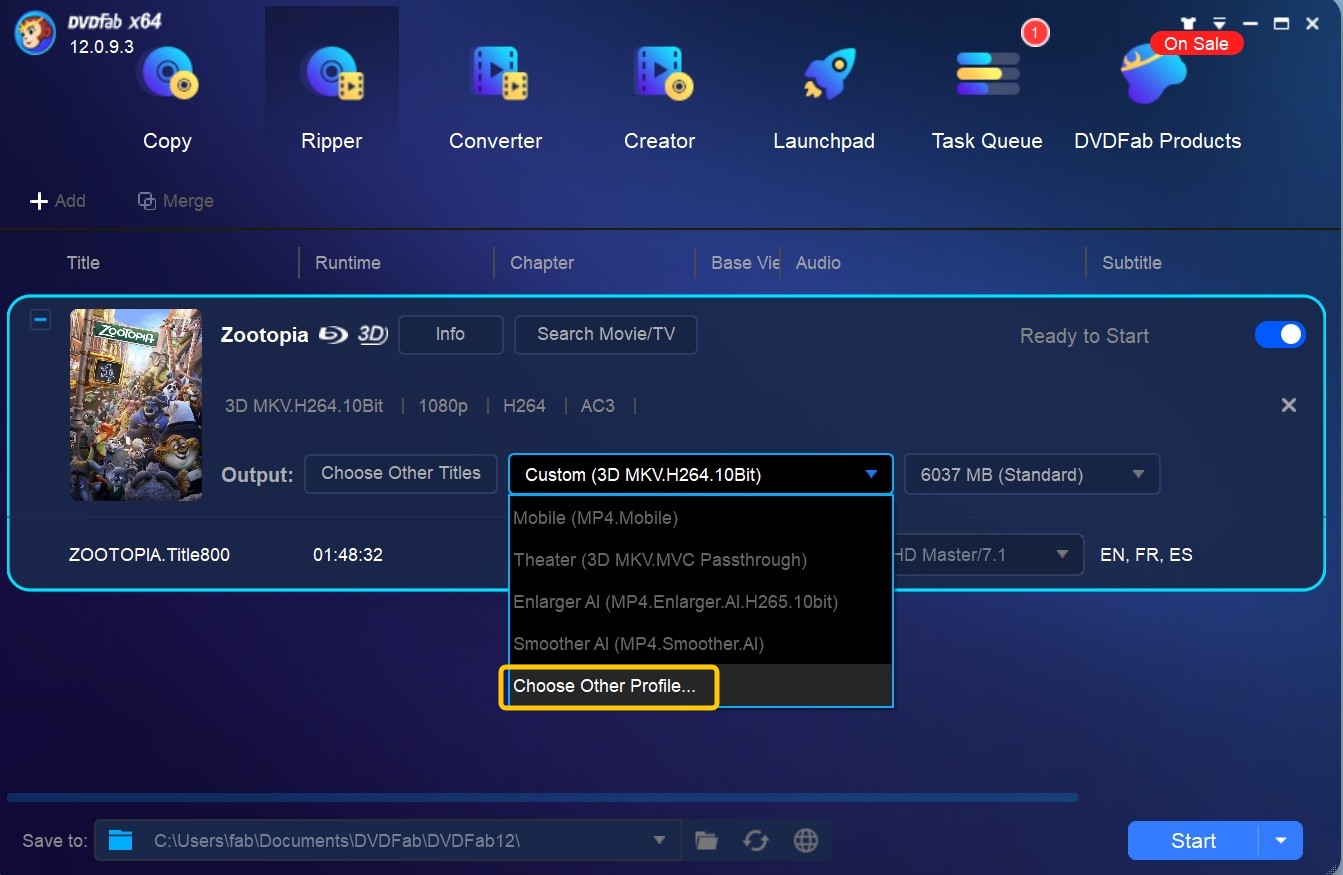The image size is (1343, 875).
Task: Open the output folder icon
Action: tap(707, 841)
